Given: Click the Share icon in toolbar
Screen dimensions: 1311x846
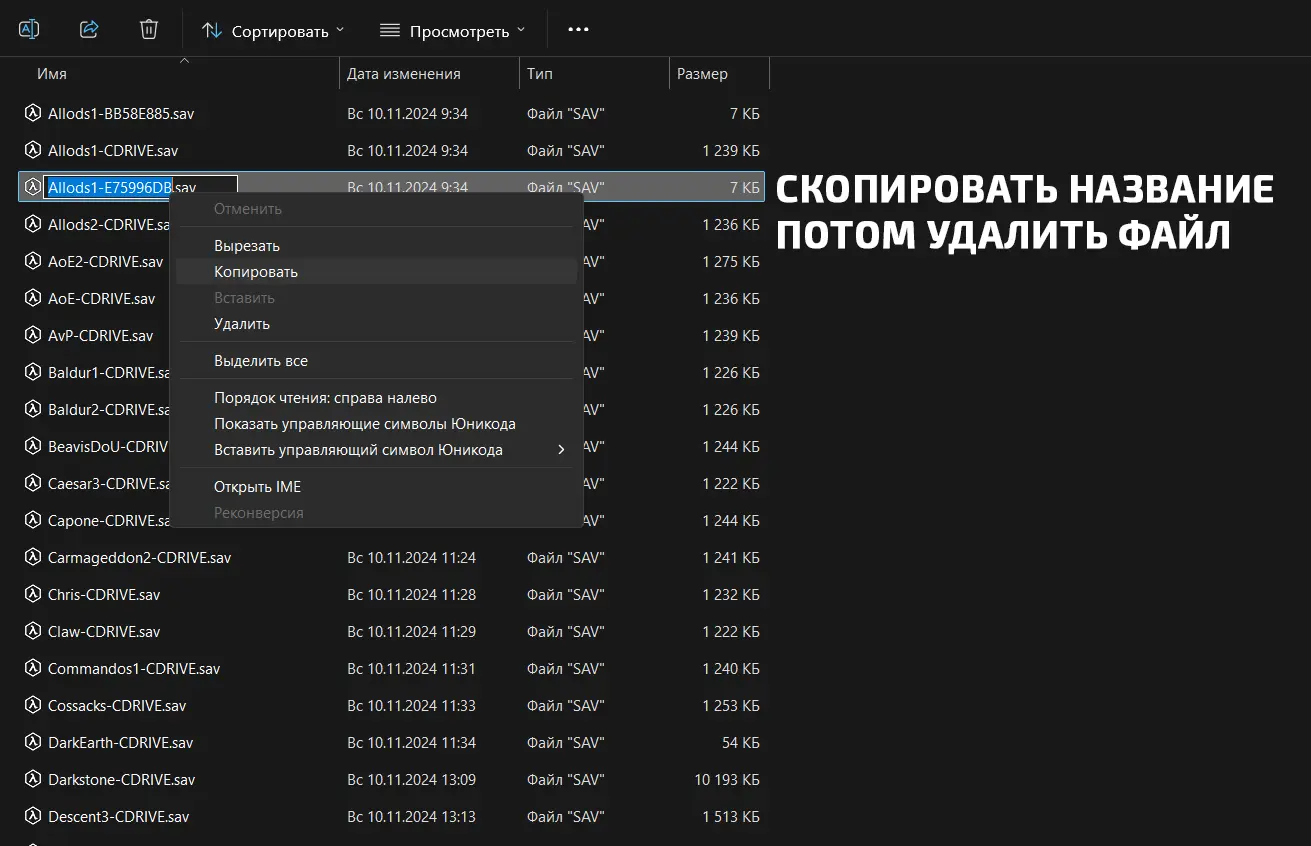Looking at the screenshot, I should 89,30.
